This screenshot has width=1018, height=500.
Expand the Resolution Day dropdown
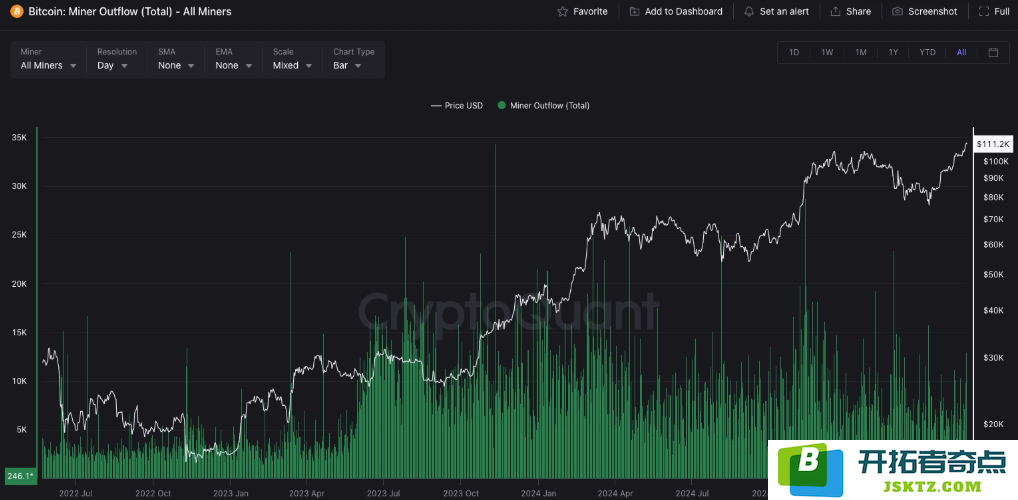click(117, 59)
